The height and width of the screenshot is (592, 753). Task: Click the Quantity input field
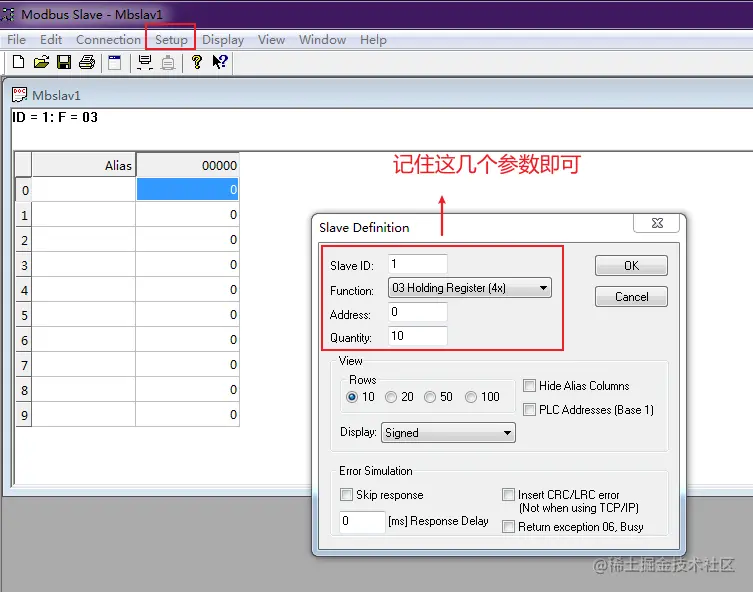tap(417, 336)
